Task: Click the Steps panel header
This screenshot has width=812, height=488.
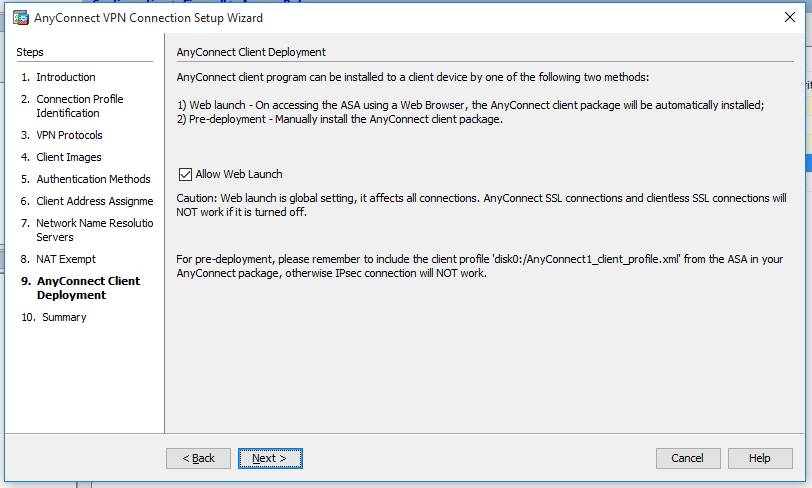Action: tap(30, 52)
